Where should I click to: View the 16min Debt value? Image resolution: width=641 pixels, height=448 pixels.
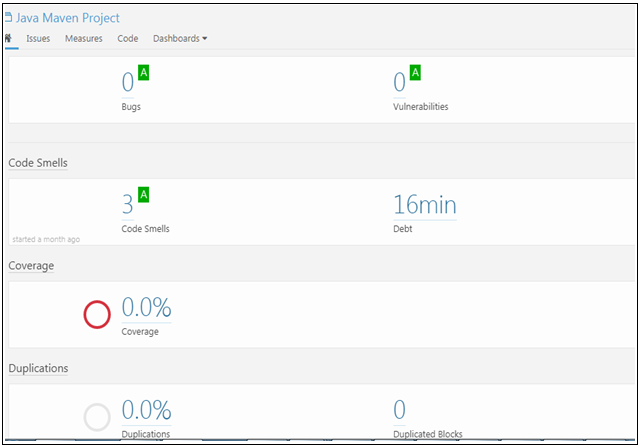click(425, 205)
